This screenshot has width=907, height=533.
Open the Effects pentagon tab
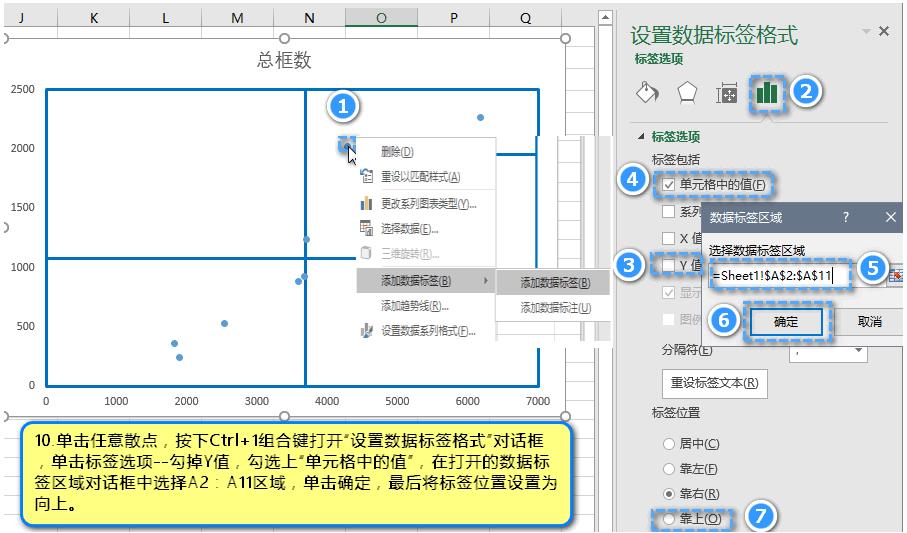[686, 93]
